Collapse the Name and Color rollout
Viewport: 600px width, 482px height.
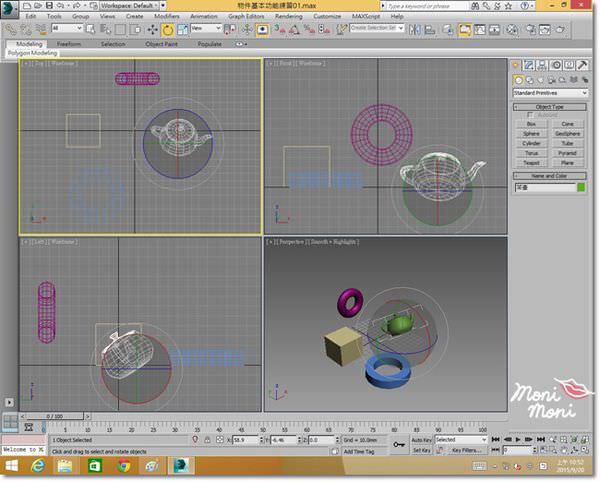pyautogui.click(x=551, y=175)
